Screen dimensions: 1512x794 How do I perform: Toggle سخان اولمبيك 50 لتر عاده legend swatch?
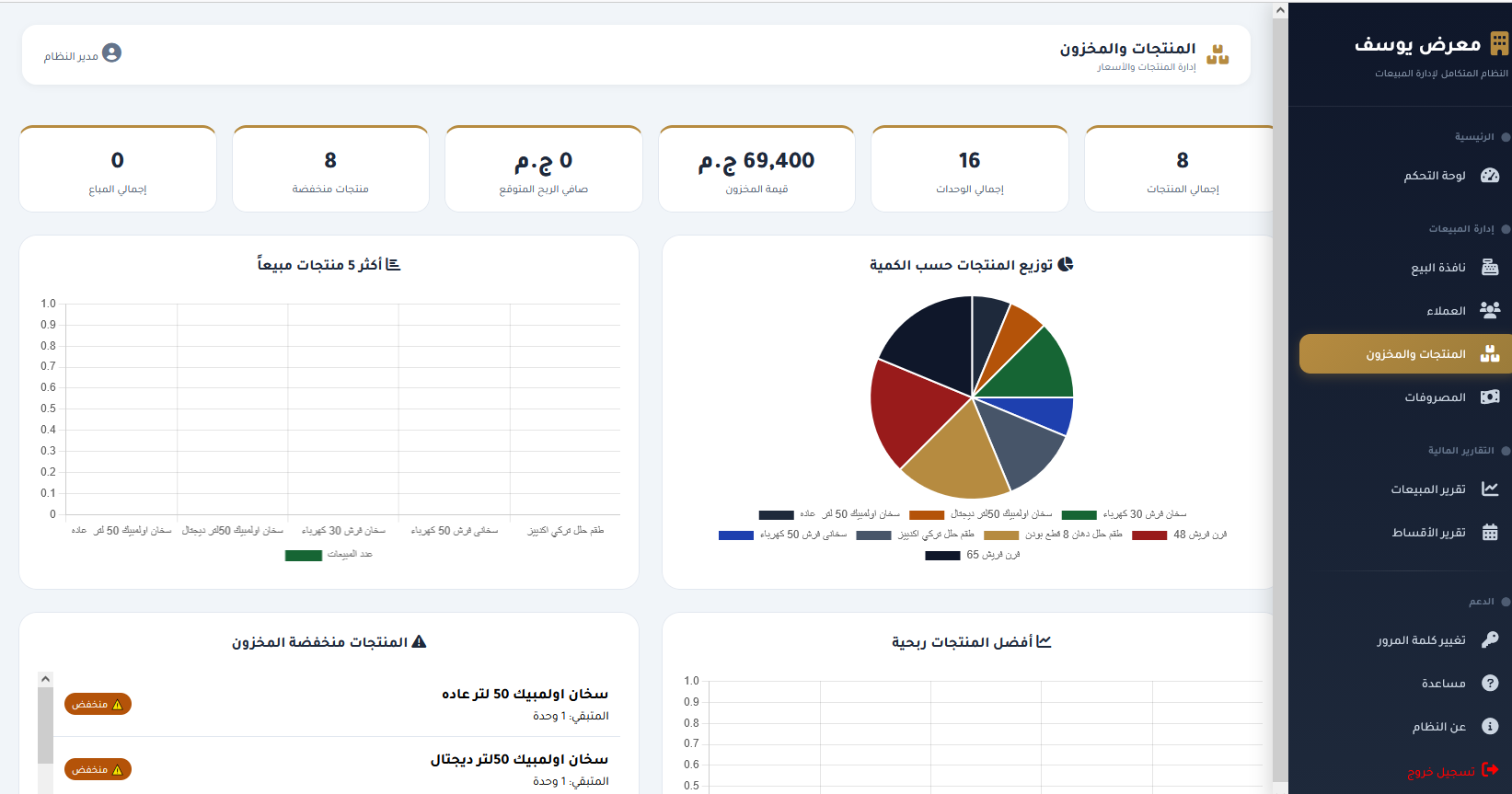(776, 515)
